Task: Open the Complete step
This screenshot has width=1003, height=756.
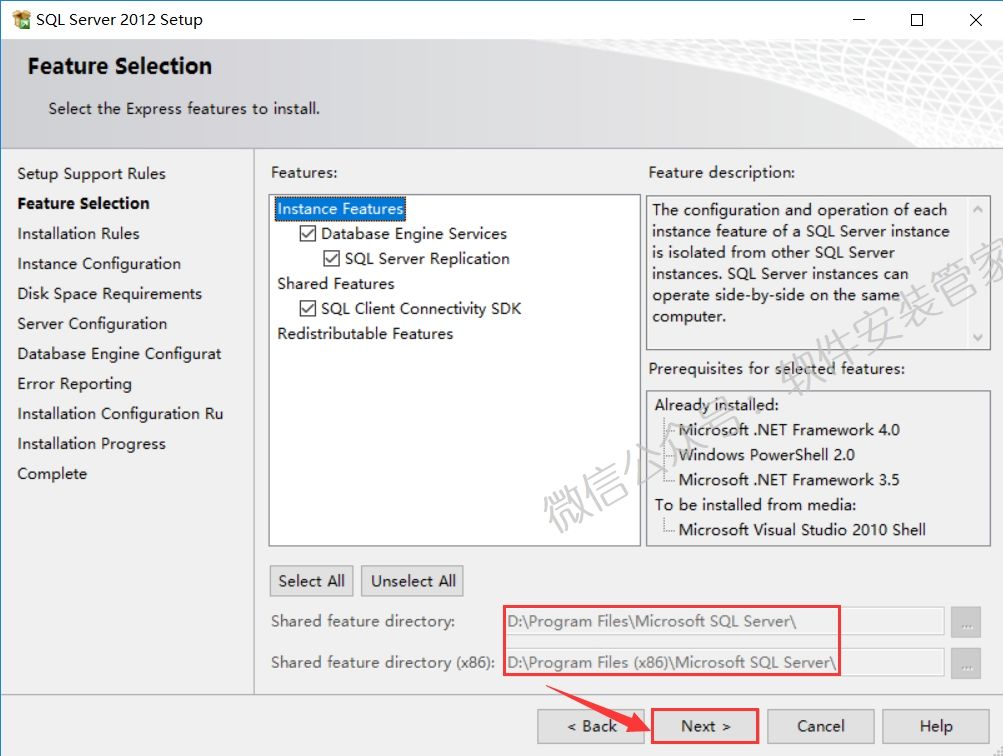Action: pyautogui.click(x=52, y=474)
